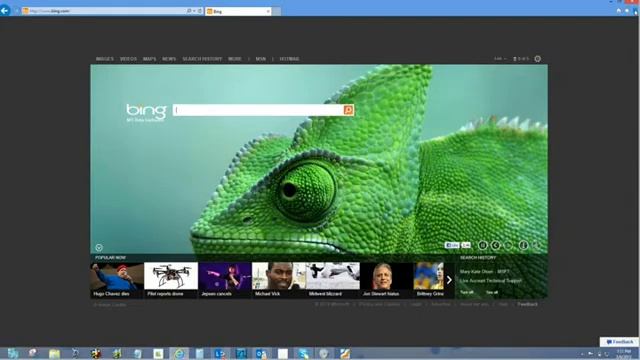Image resolution: width=640 pixels, height=360 pixels.
Task: Click the Facebook Like button on image
Action: point(452,245)
